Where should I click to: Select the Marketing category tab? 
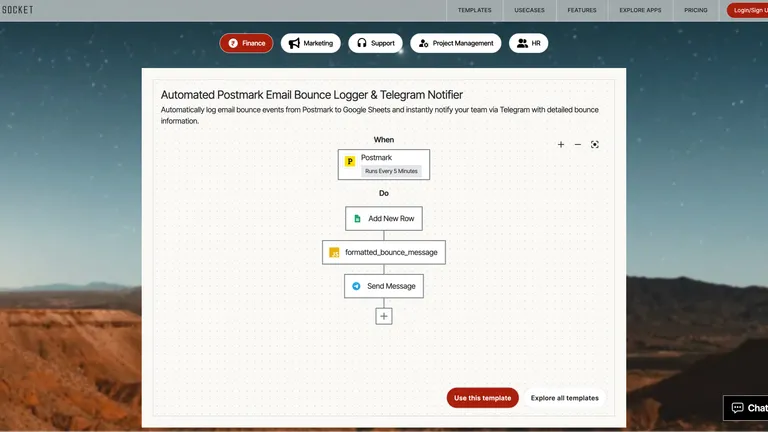click(x=311, y=43)
